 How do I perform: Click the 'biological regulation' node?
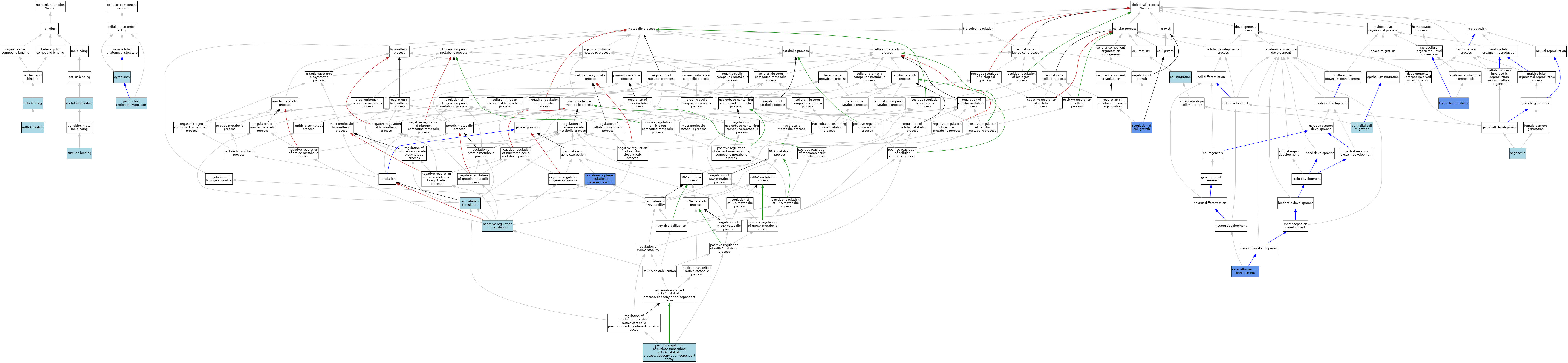[x=978, y=29]
